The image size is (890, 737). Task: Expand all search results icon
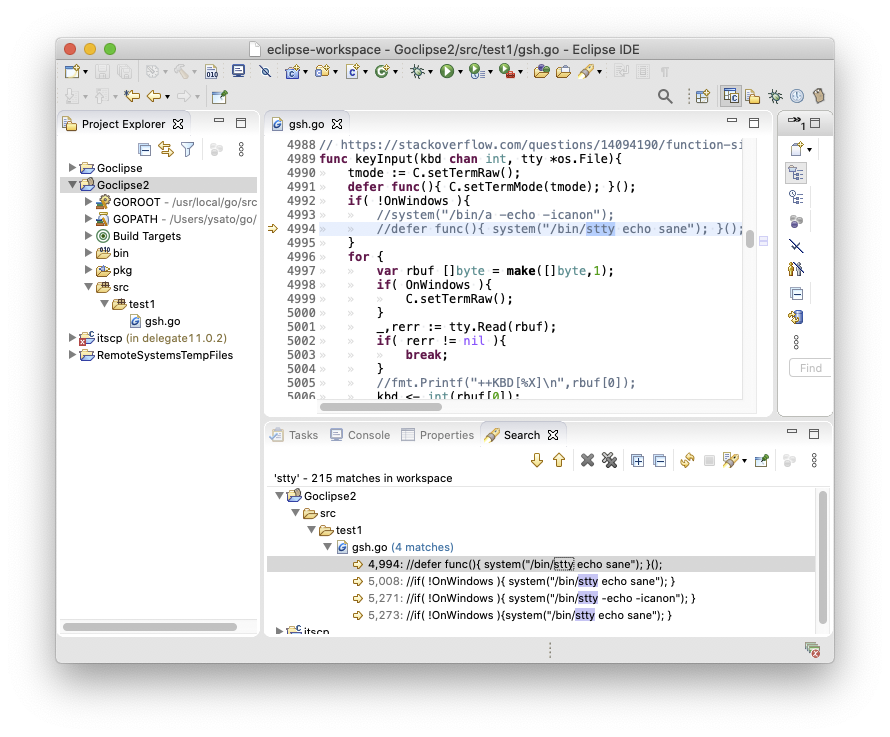pyautogui.click(x=637, y=460)
